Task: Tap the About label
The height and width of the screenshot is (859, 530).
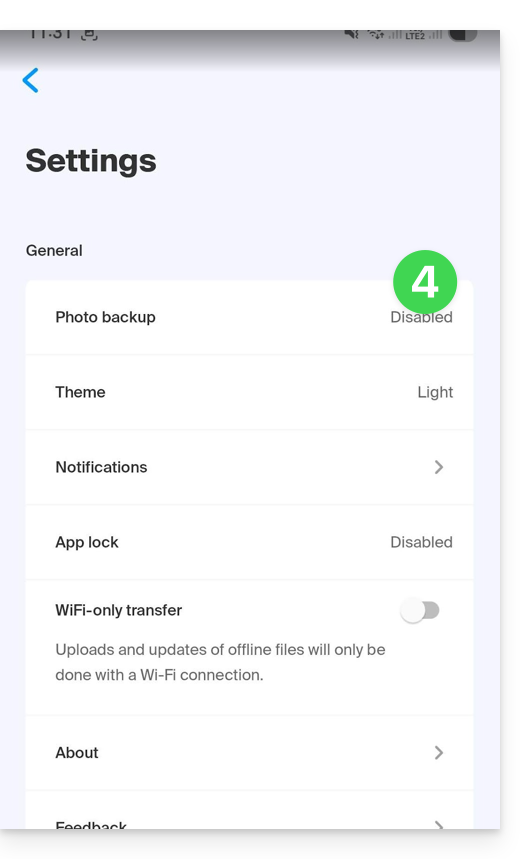Action: tap(77, 753)
